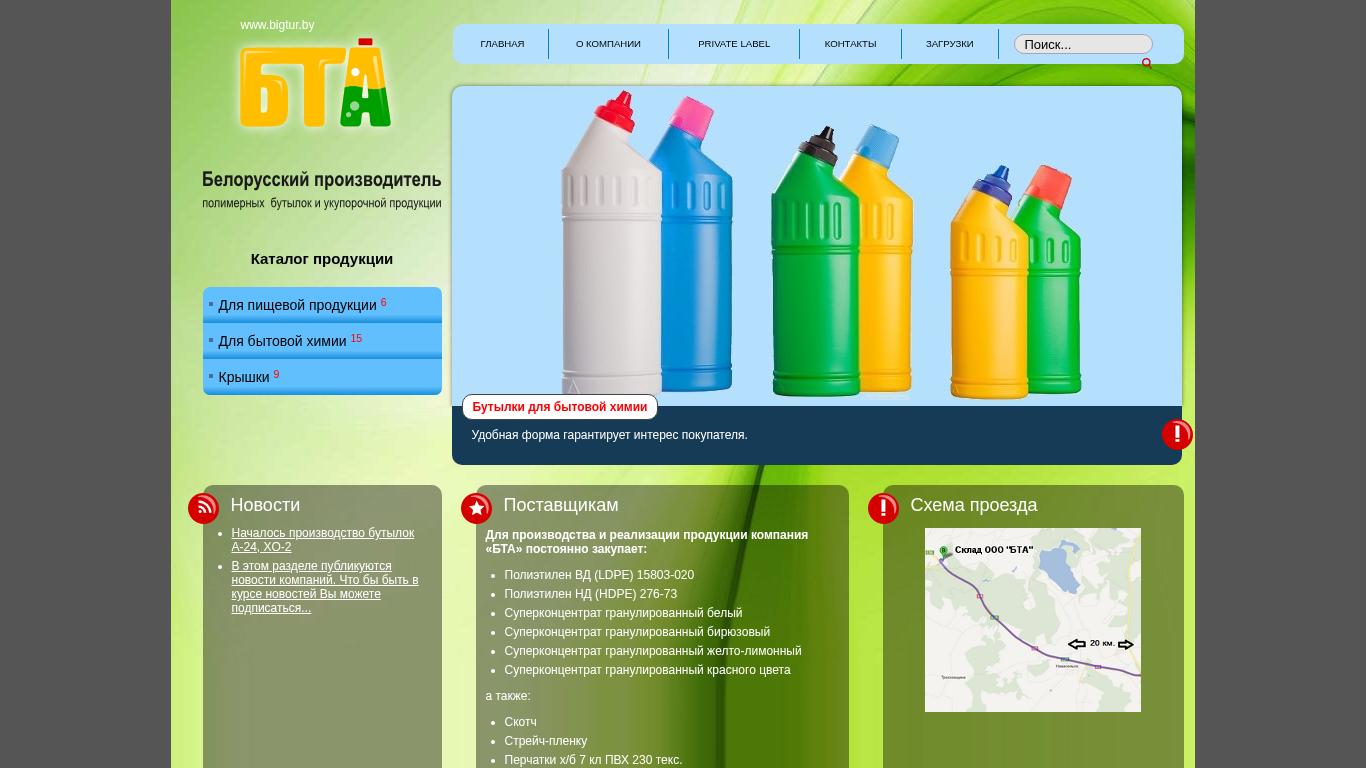The height and width of the screenshot is (768, 1366).
Task: Click Суперконцентрат гранулированный бирюзовый list item
Action: point(637,632)
